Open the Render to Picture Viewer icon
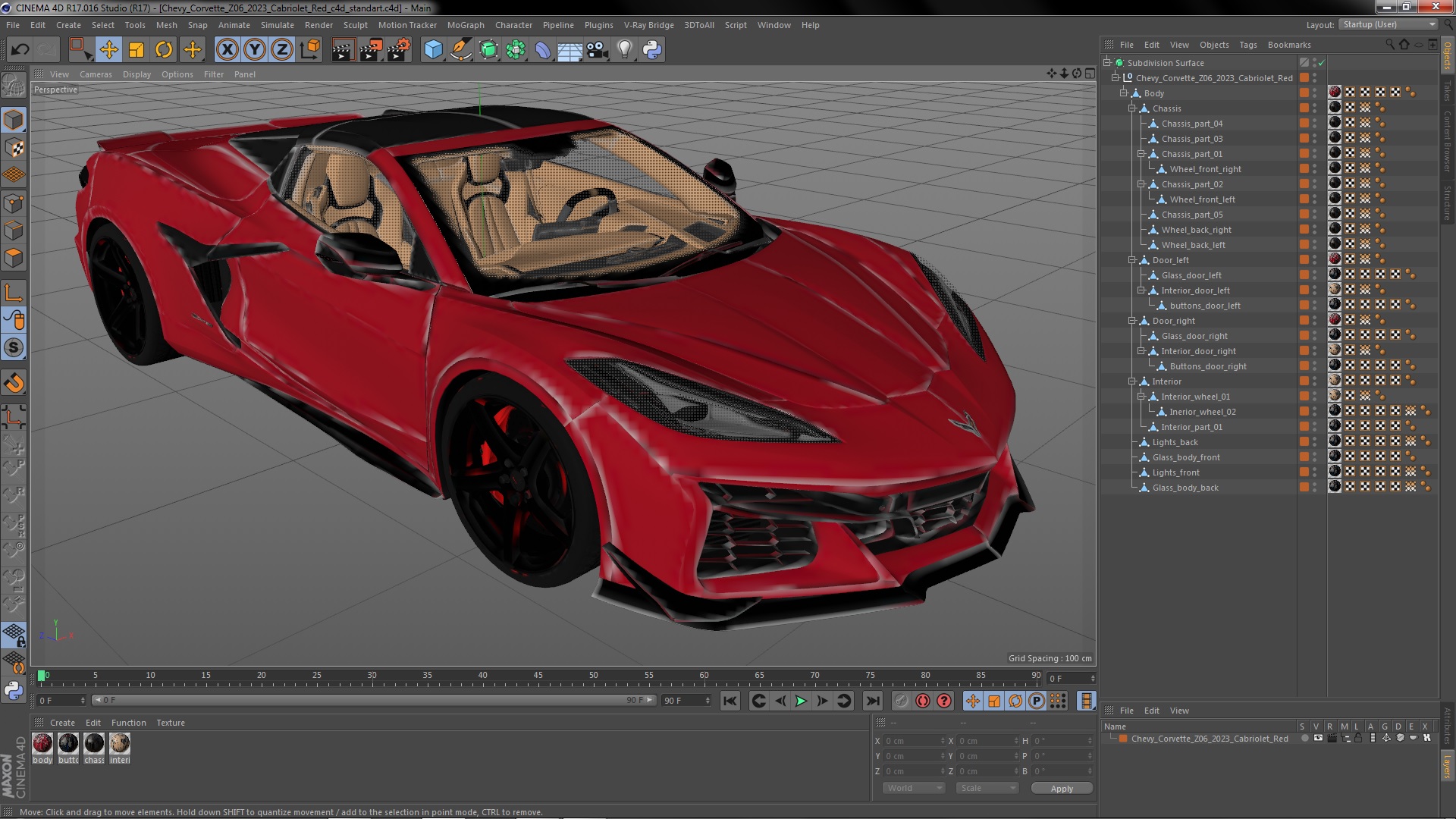 click(x=371, y=50)
